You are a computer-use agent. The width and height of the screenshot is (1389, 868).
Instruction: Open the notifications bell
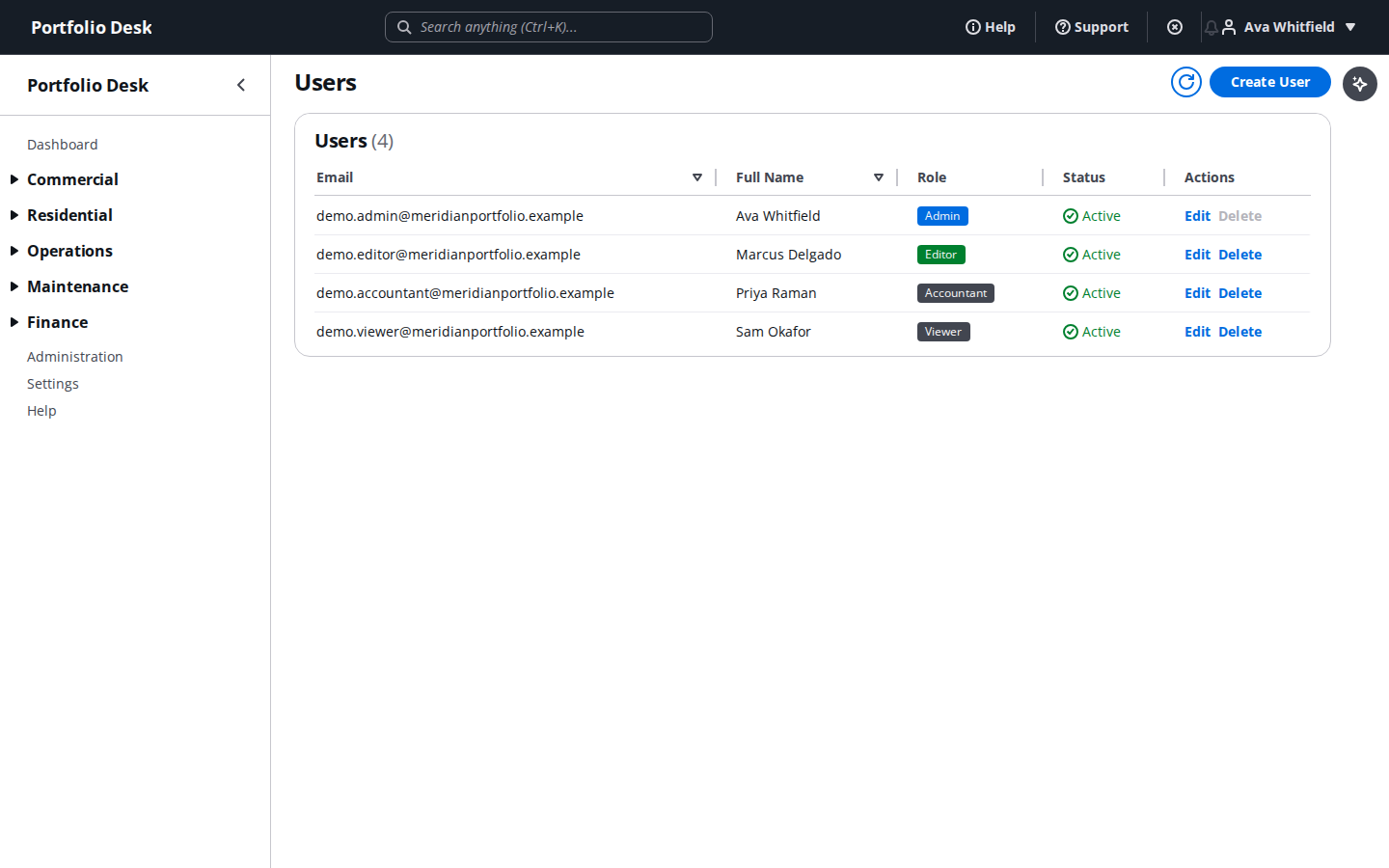pyautogui.click(x=1211, y=28)
